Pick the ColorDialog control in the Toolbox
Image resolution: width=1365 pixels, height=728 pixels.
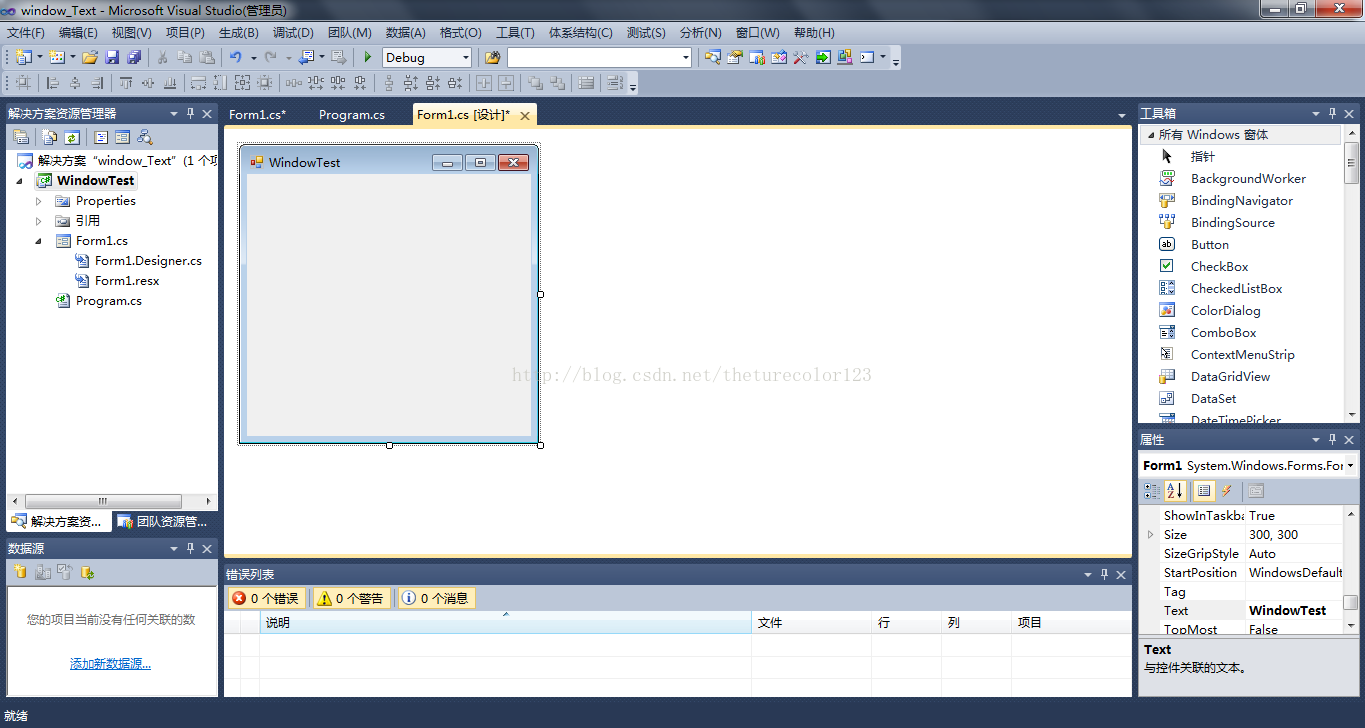pos(1225,310)
